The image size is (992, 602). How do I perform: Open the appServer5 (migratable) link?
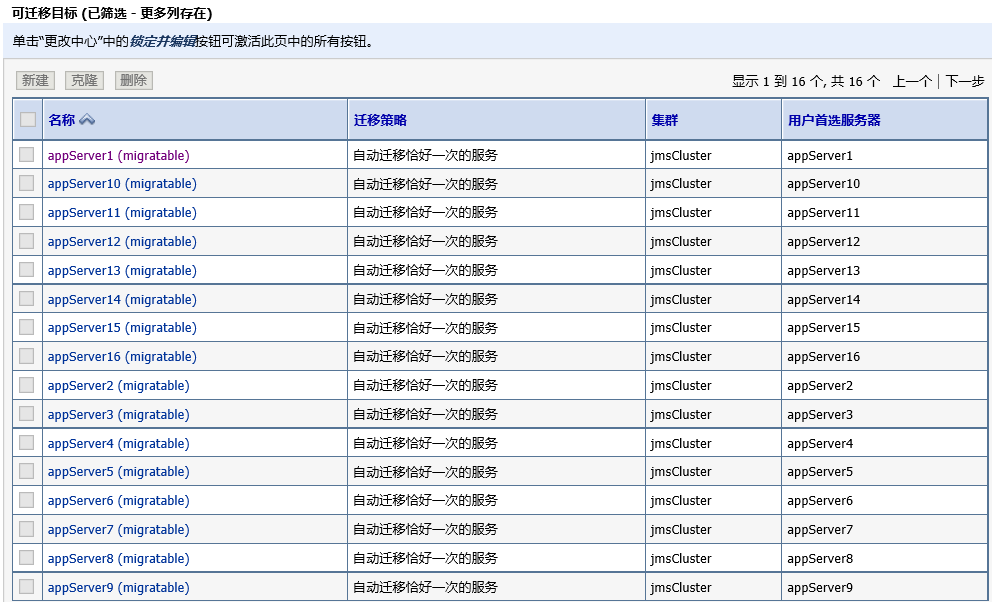point(119,472)
